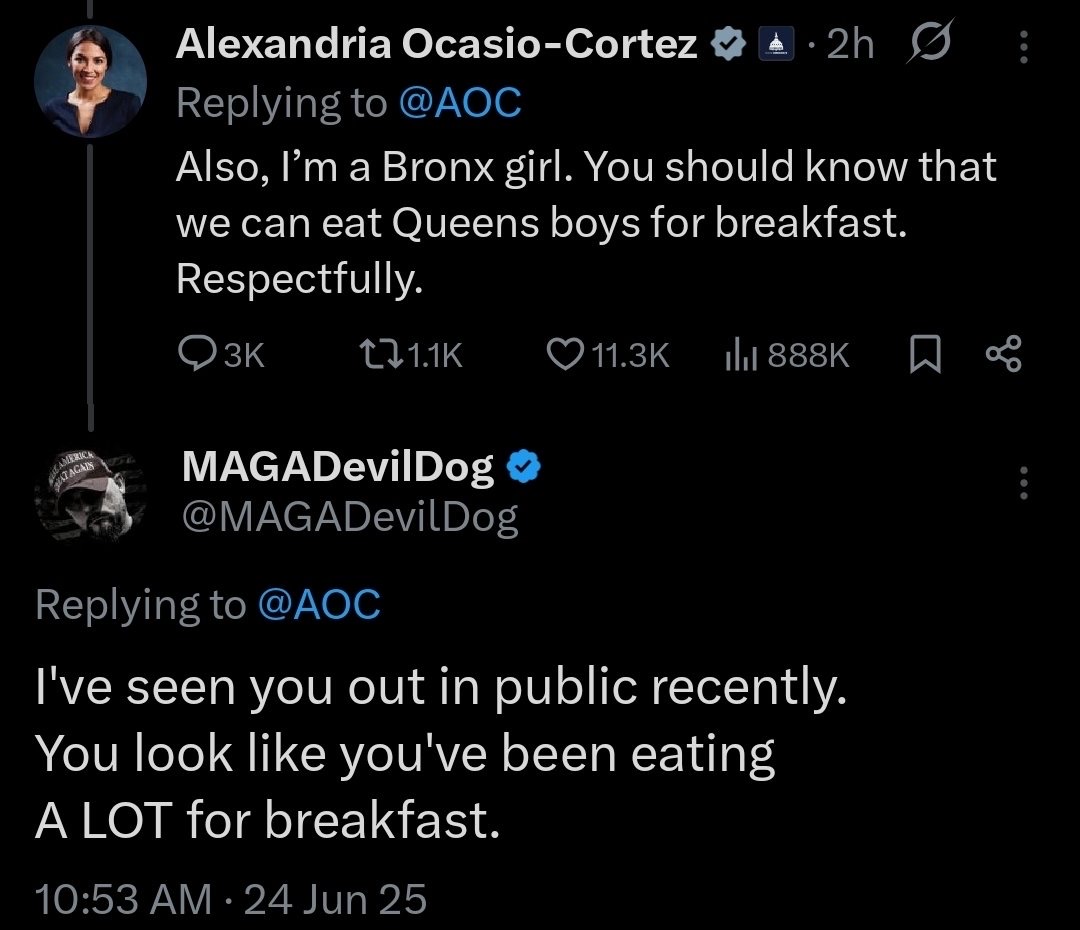This screenshot has width=1080, height=930.
Task: Follow the @AOC mention in top tweet
Action: tap(459, 103)
